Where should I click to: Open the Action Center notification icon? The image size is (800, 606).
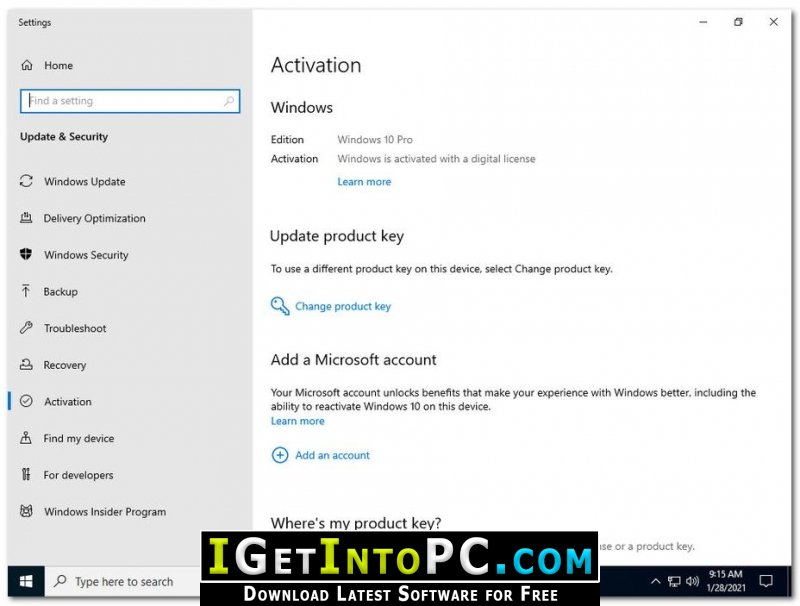[x=766, y=581]
